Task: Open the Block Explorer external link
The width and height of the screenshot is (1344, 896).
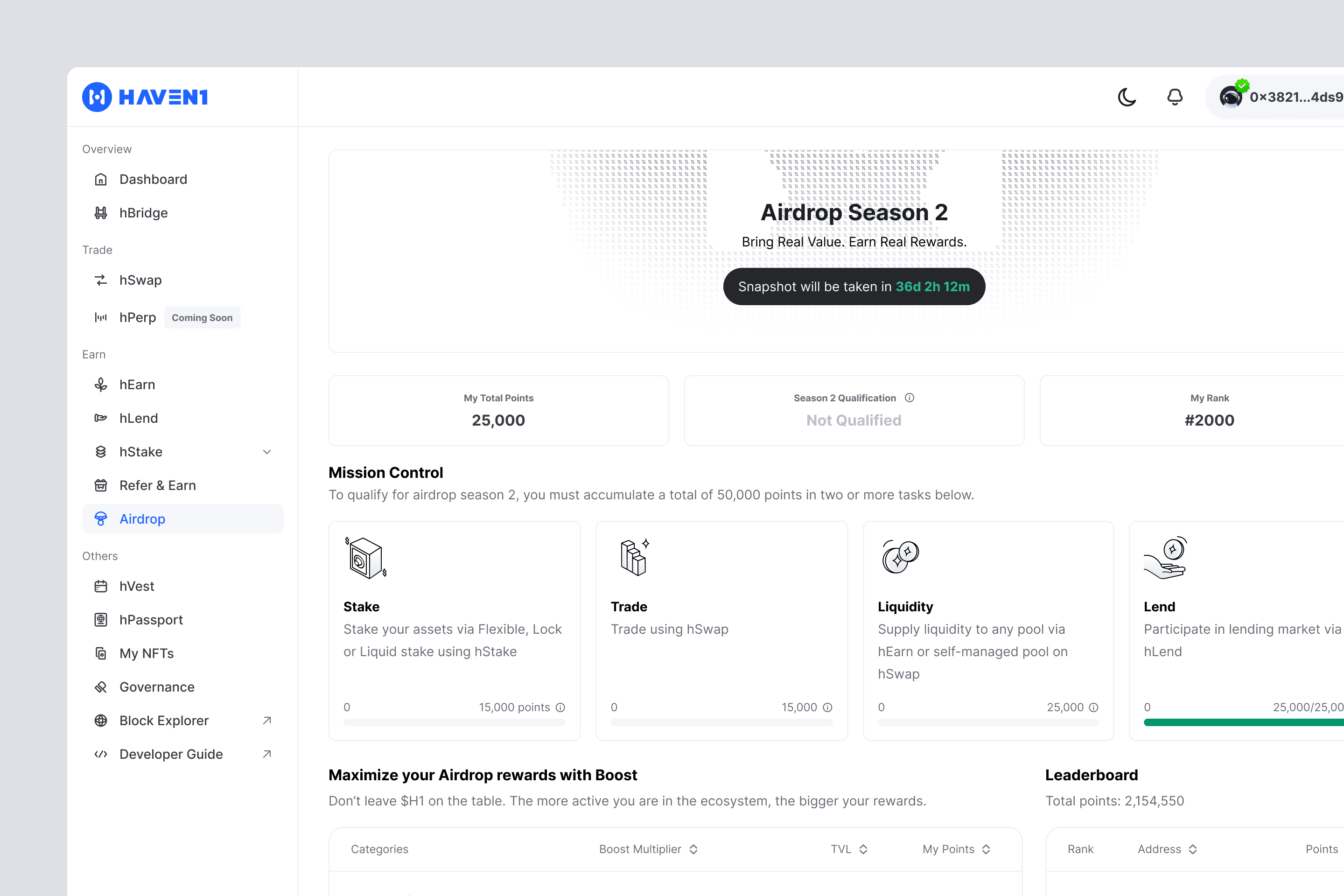Action: [164, 721]
